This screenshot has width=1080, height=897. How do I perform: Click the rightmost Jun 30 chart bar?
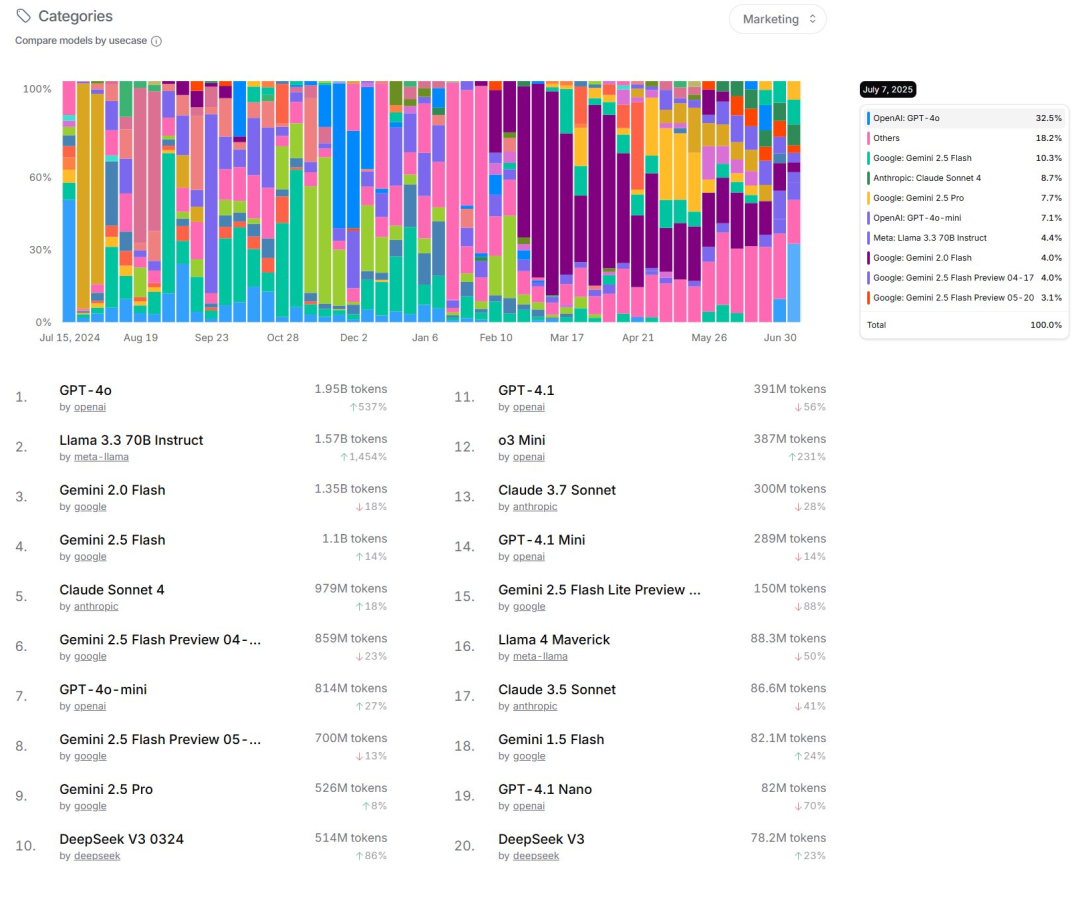[x=793, y=210]
